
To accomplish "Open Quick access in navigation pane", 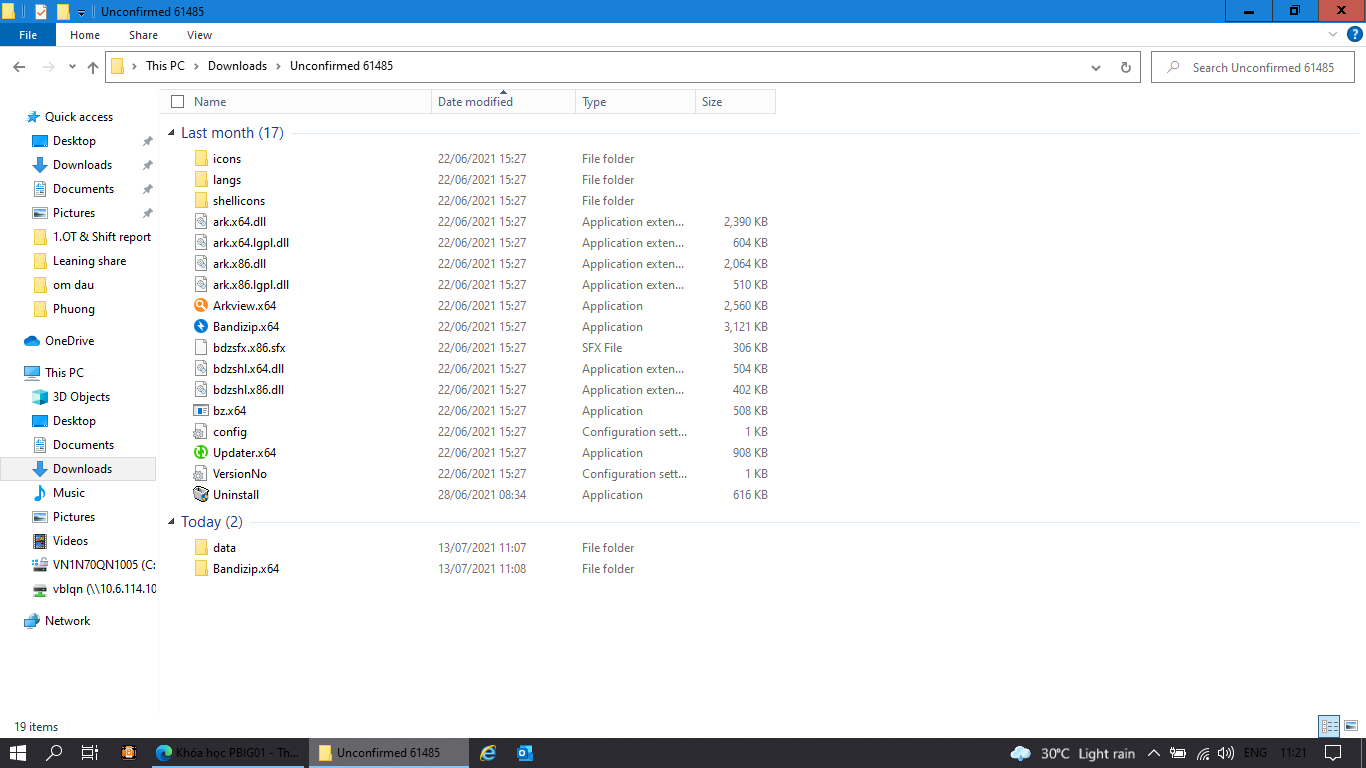I will 78,117.
